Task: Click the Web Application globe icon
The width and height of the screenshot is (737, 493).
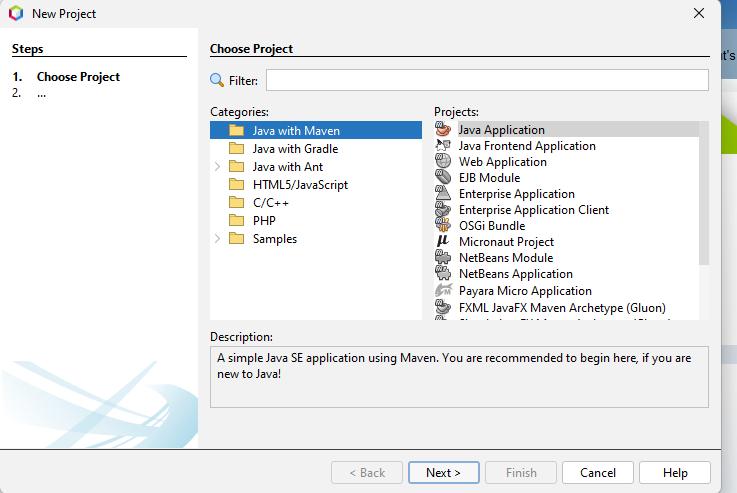Action: (443, 161)
